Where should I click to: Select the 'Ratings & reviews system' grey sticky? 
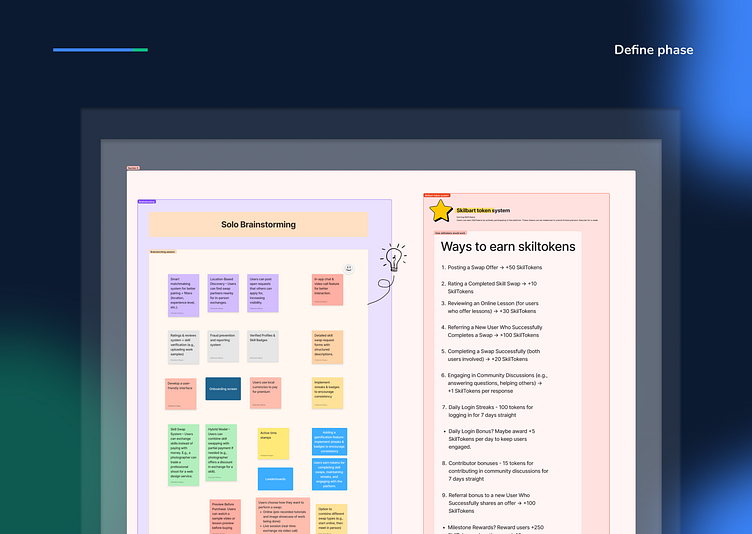[183, 347]
